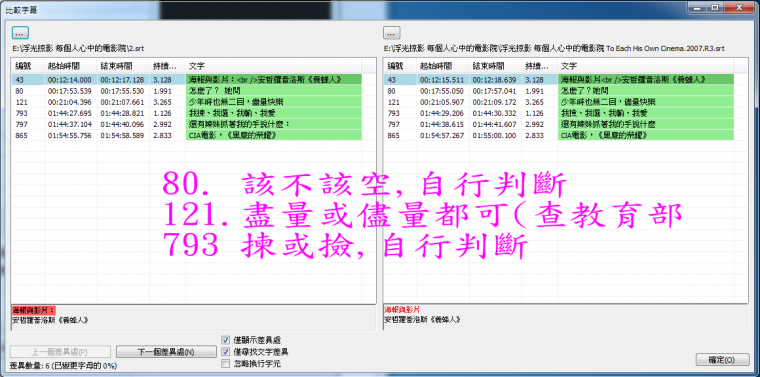Click red 海報與影片 text in right preview
This screenshot has width=760, height=377.
(402, 309)
